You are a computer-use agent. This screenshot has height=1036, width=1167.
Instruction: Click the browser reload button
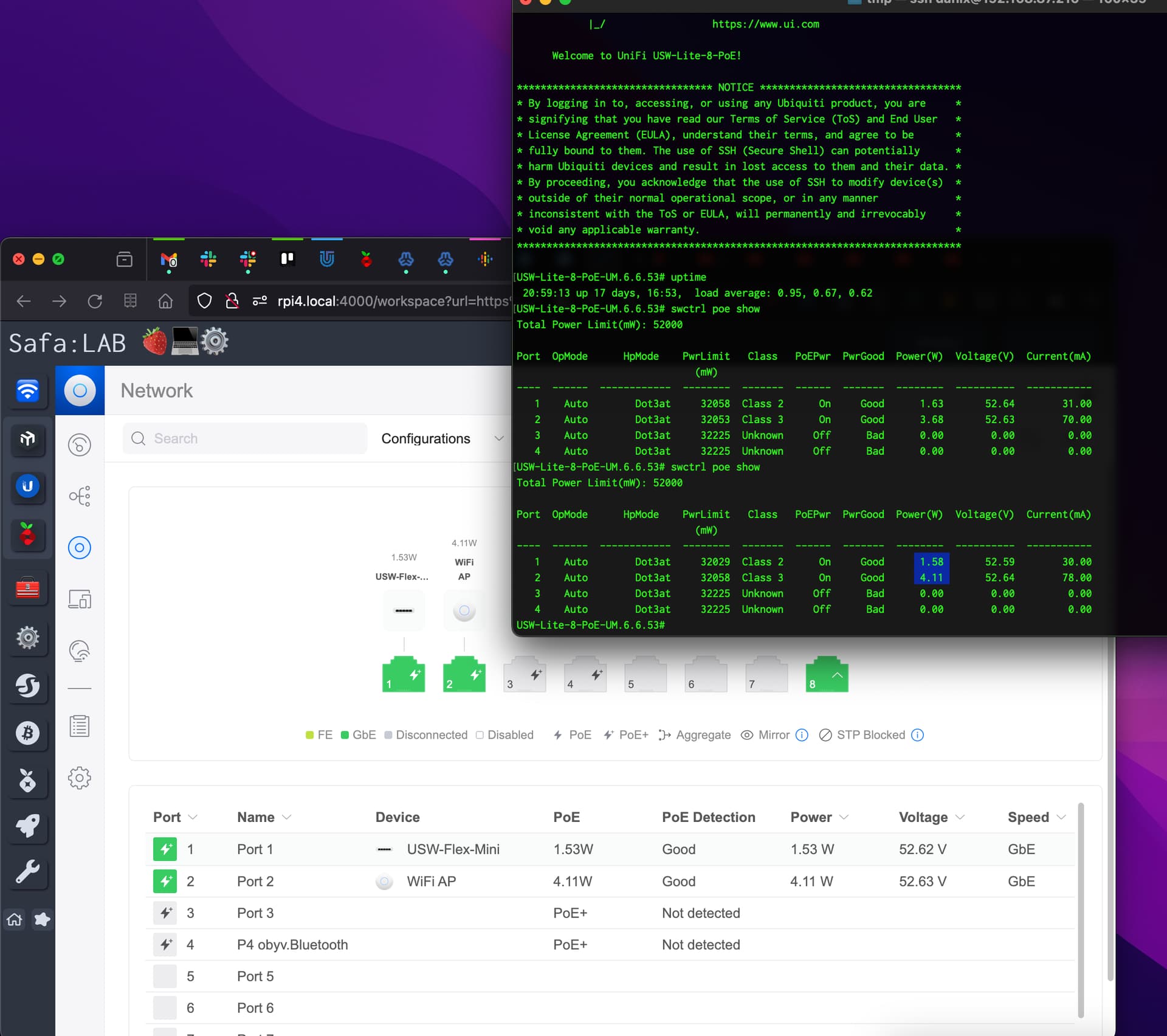click(95, 301)
